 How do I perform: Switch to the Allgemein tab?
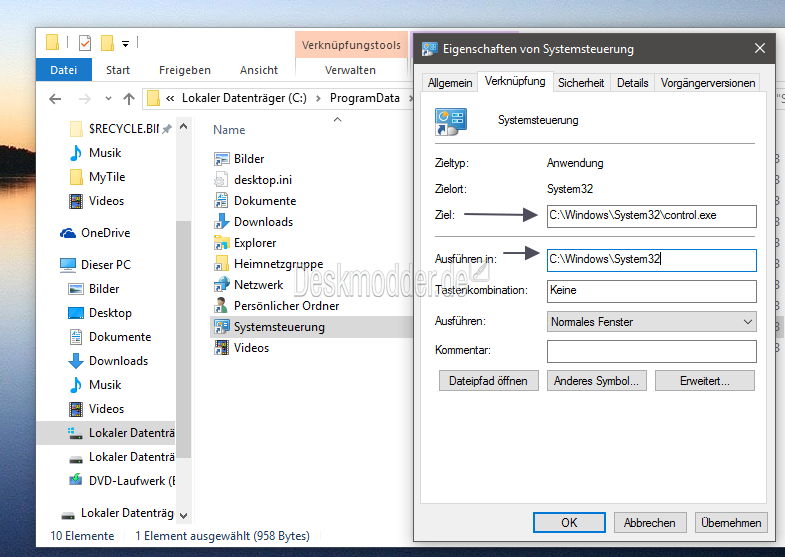pos(450,83)
